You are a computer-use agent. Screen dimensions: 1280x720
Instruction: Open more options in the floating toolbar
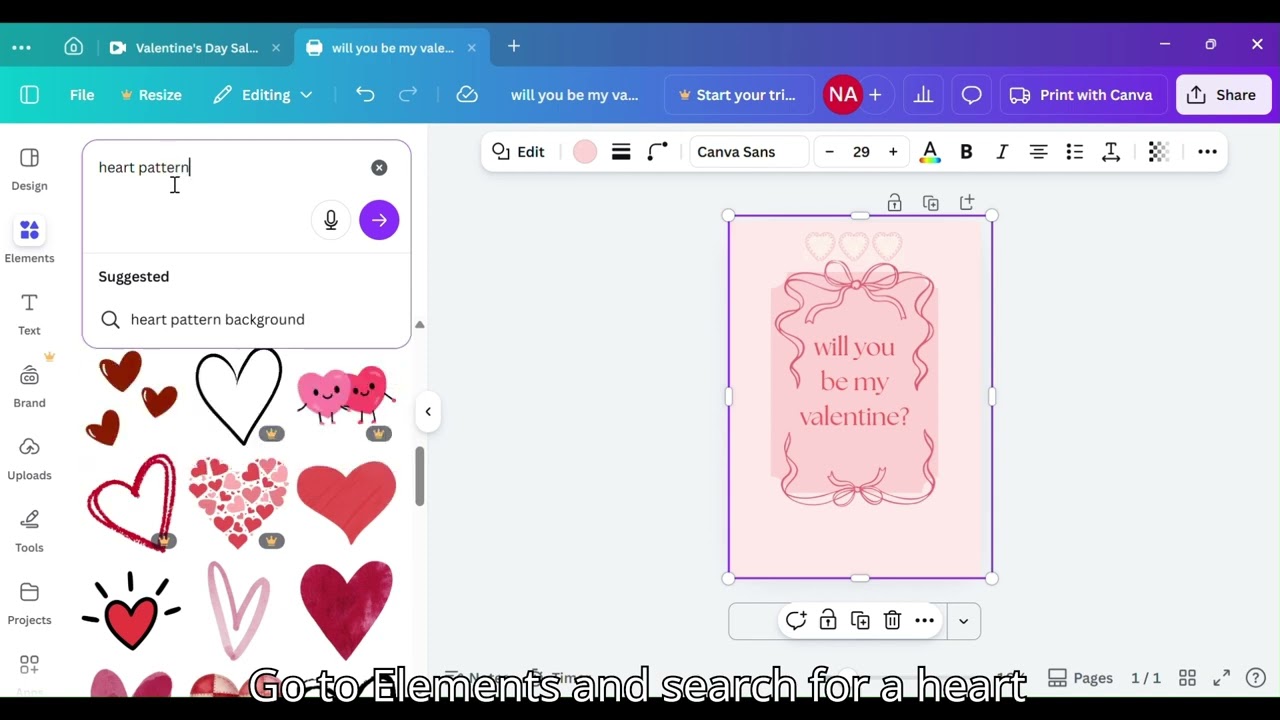pyautogui.click(x=924, y=621)
